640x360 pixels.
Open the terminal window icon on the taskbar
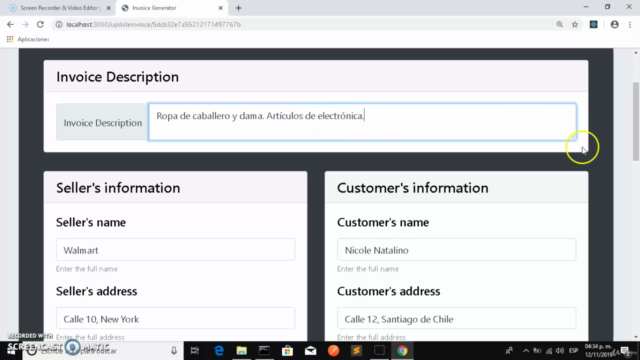(x=264, y=351)
